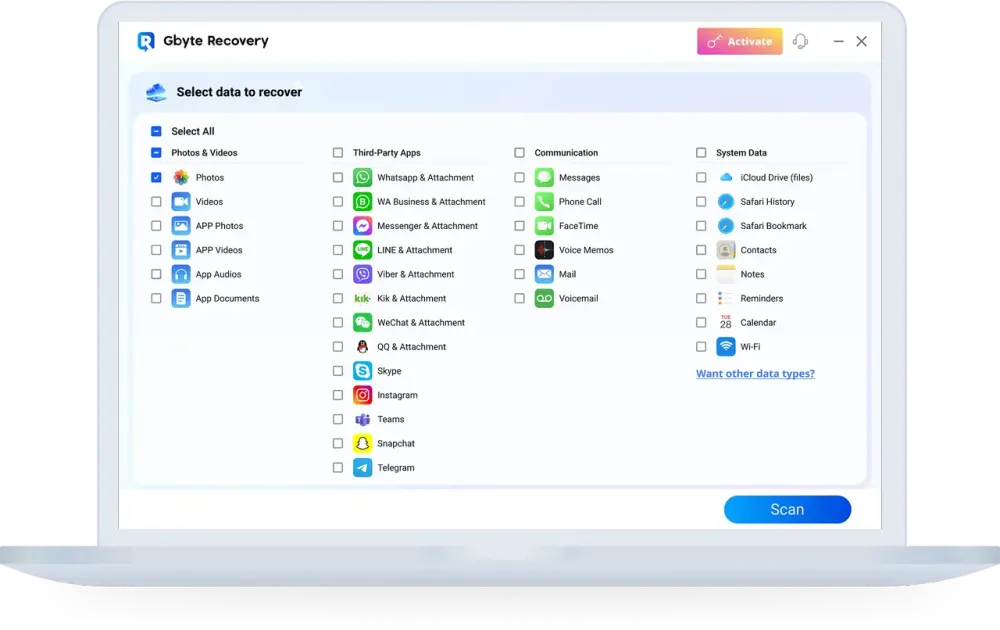Open the Want other data types link
1000x630 pixels.
pyautogui.click(x=755, y=374)
